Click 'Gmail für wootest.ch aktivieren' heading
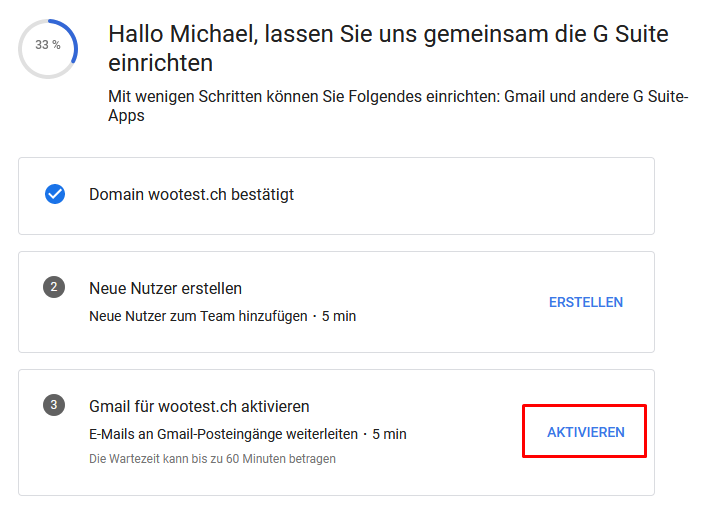 pos(199,406)
